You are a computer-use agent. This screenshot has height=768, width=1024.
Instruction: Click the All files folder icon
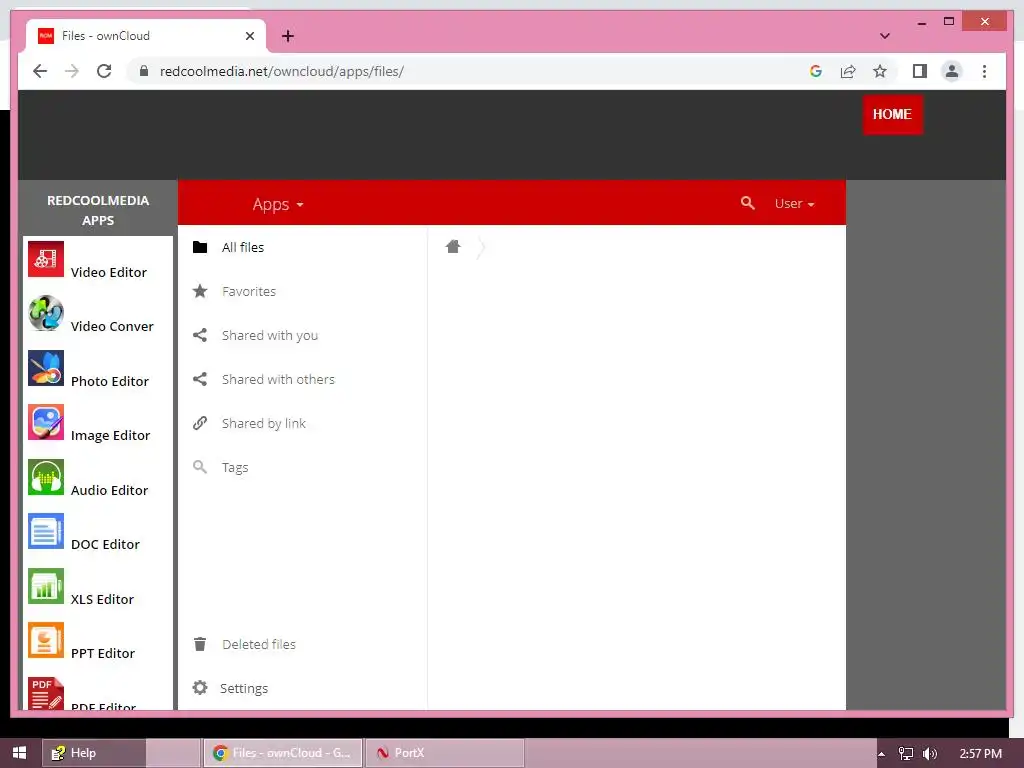tap(200, 247)
